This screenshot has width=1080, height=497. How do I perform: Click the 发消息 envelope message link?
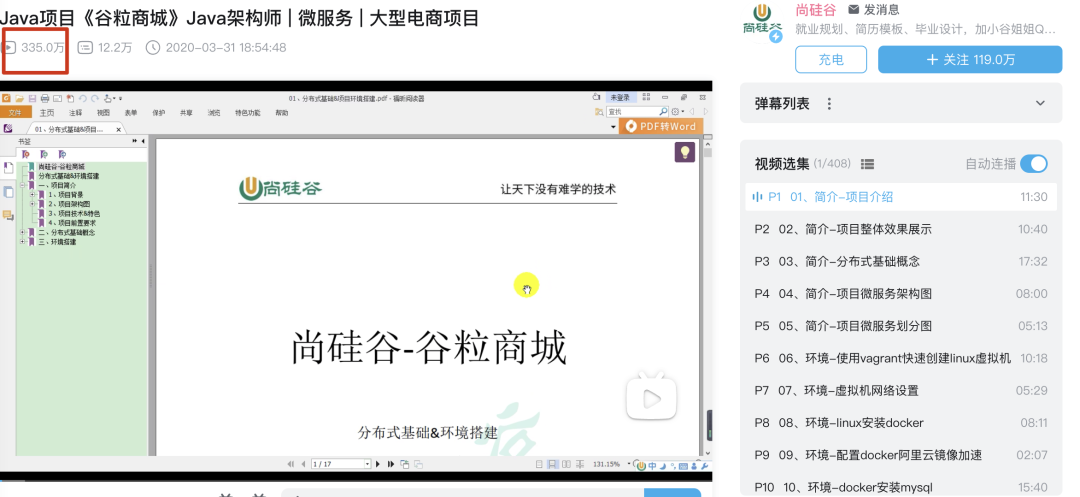(874, 10)
